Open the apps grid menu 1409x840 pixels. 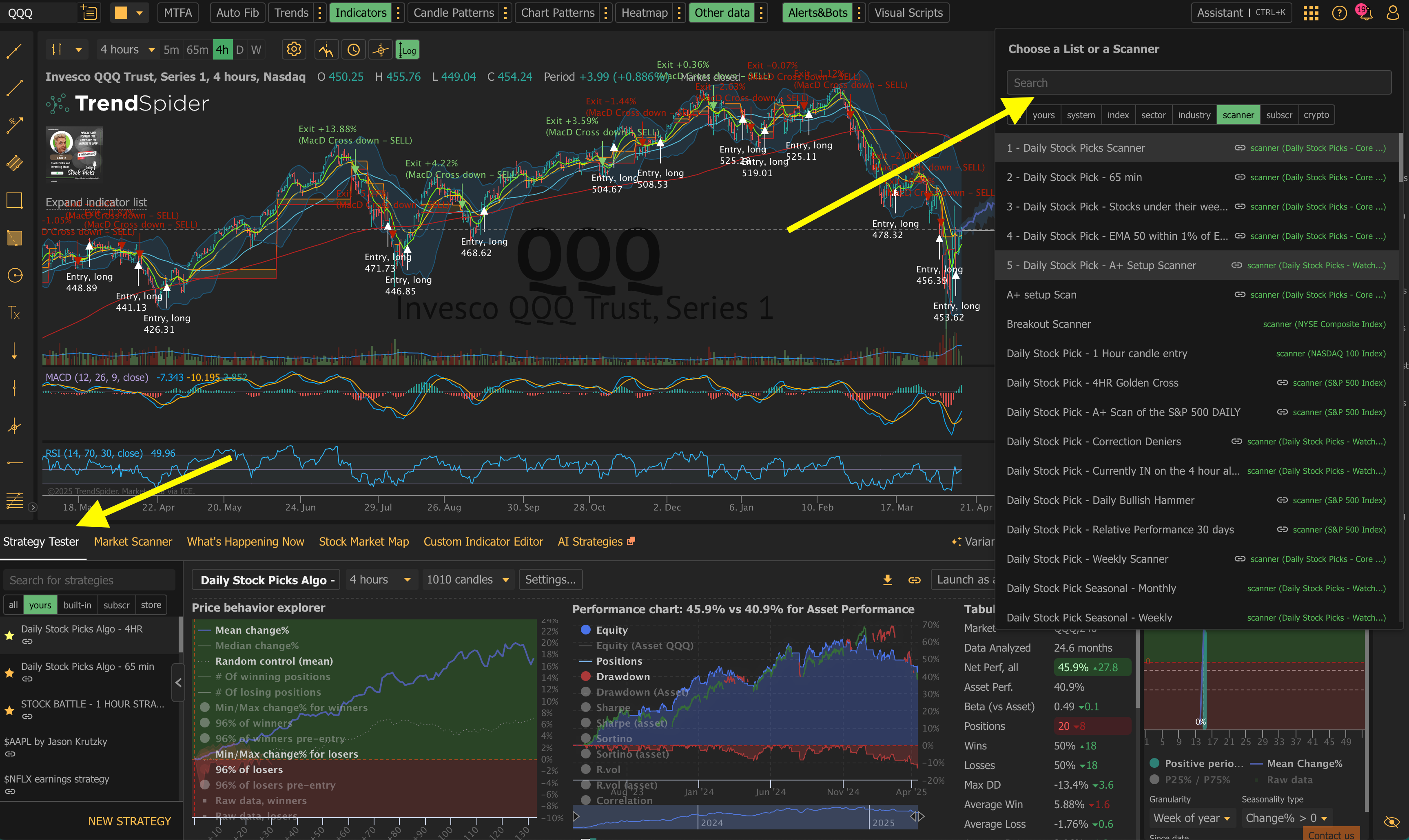point(1311,13)
